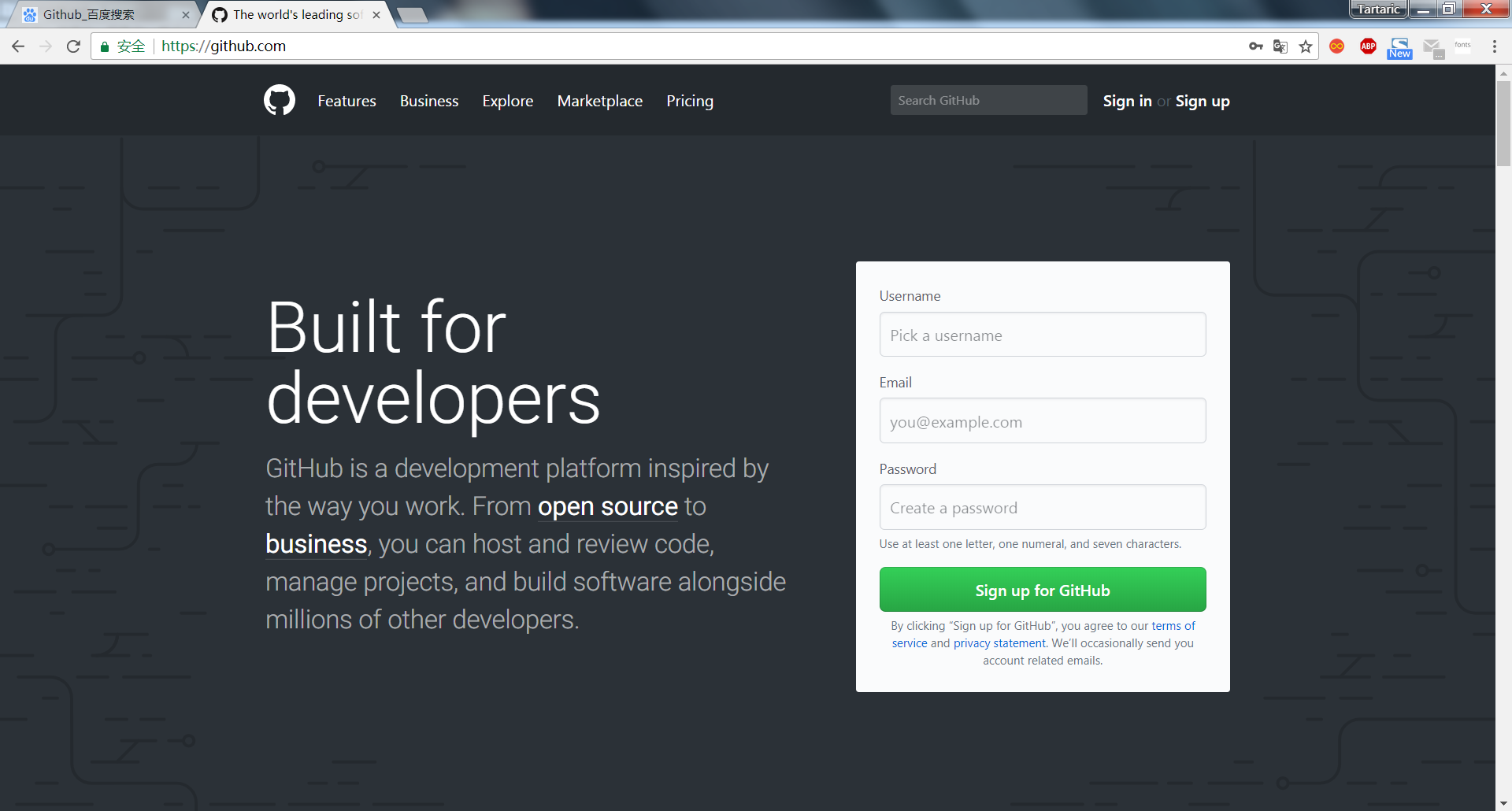Image resolution: width=1512 pixels, height=811 pixels.
Task: Submit with Sign up for GitHub button
Action: [1043, 590]
